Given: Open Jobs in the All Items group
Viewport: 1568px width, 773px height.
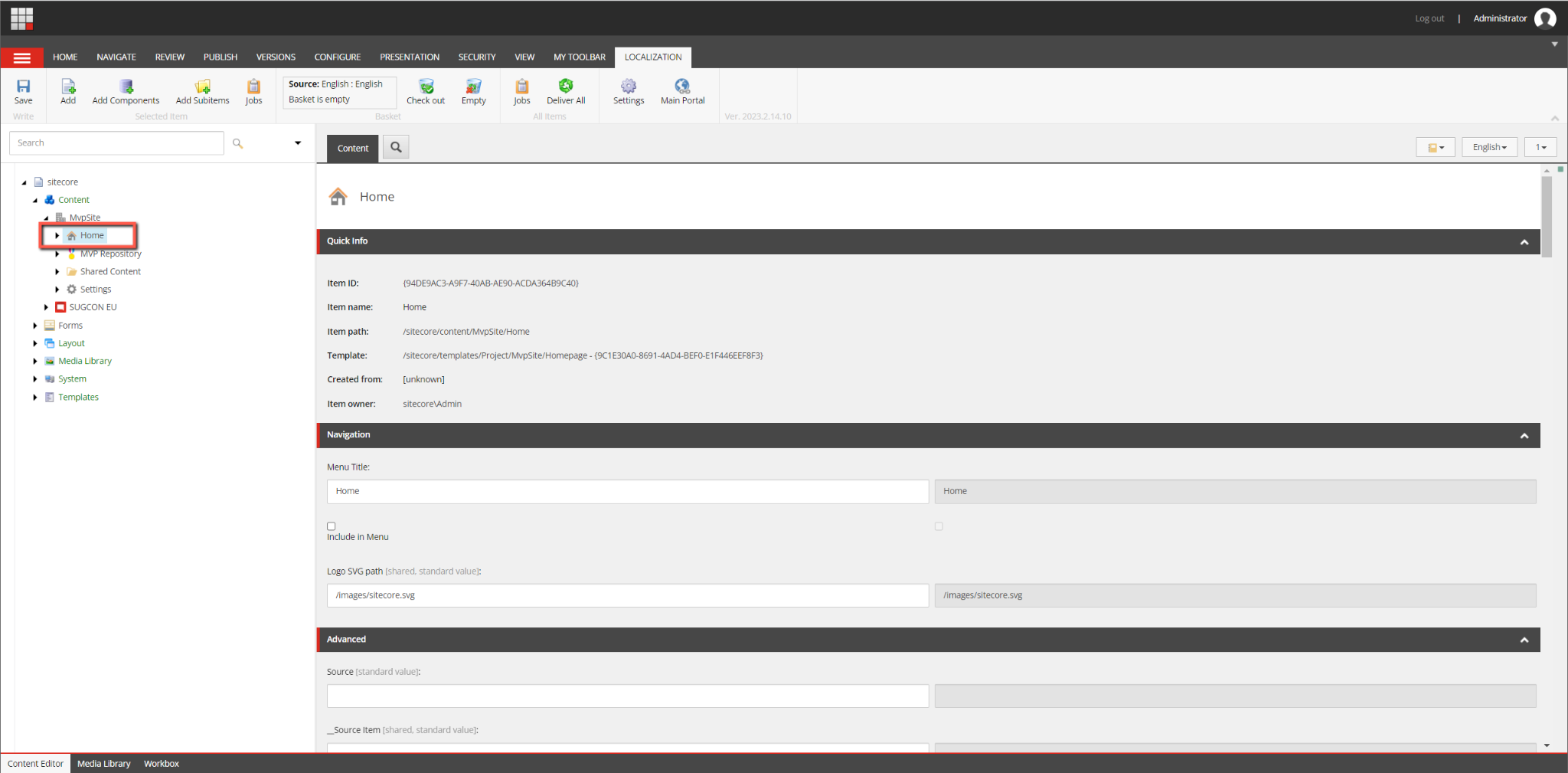Looking at the screenshot, I should pyautogui.click(x=521, y=92).
